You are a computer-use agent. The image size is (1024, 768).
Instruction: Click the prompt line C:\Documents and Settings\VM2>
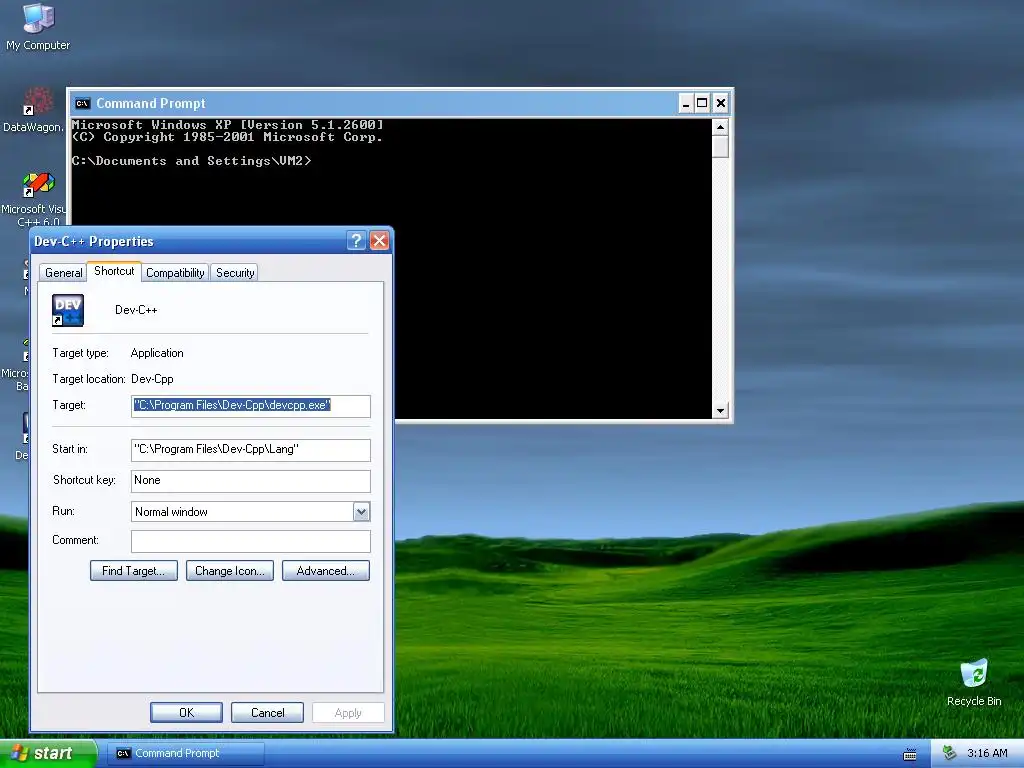pyautogui.click(x=191, y=161)
